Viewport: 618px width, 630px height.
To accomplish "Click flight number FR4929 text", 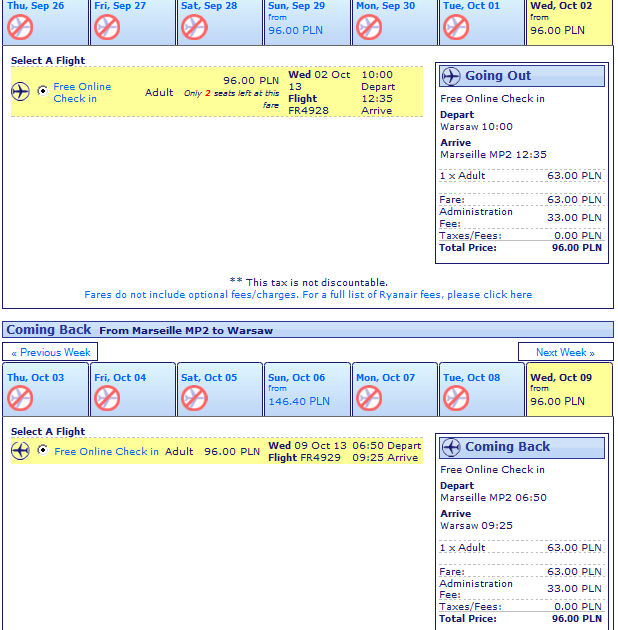I will pos(321,458).
